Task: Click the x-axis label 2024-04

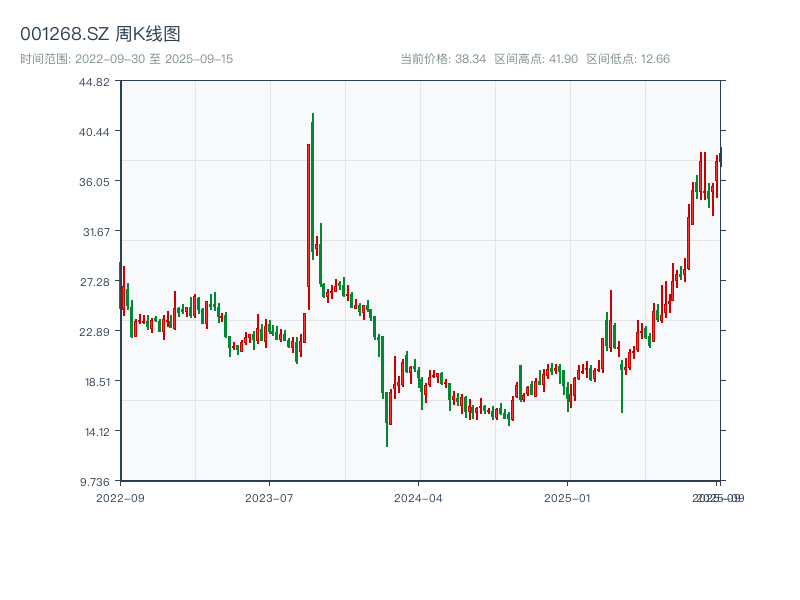Action: (x=418, y=498)
